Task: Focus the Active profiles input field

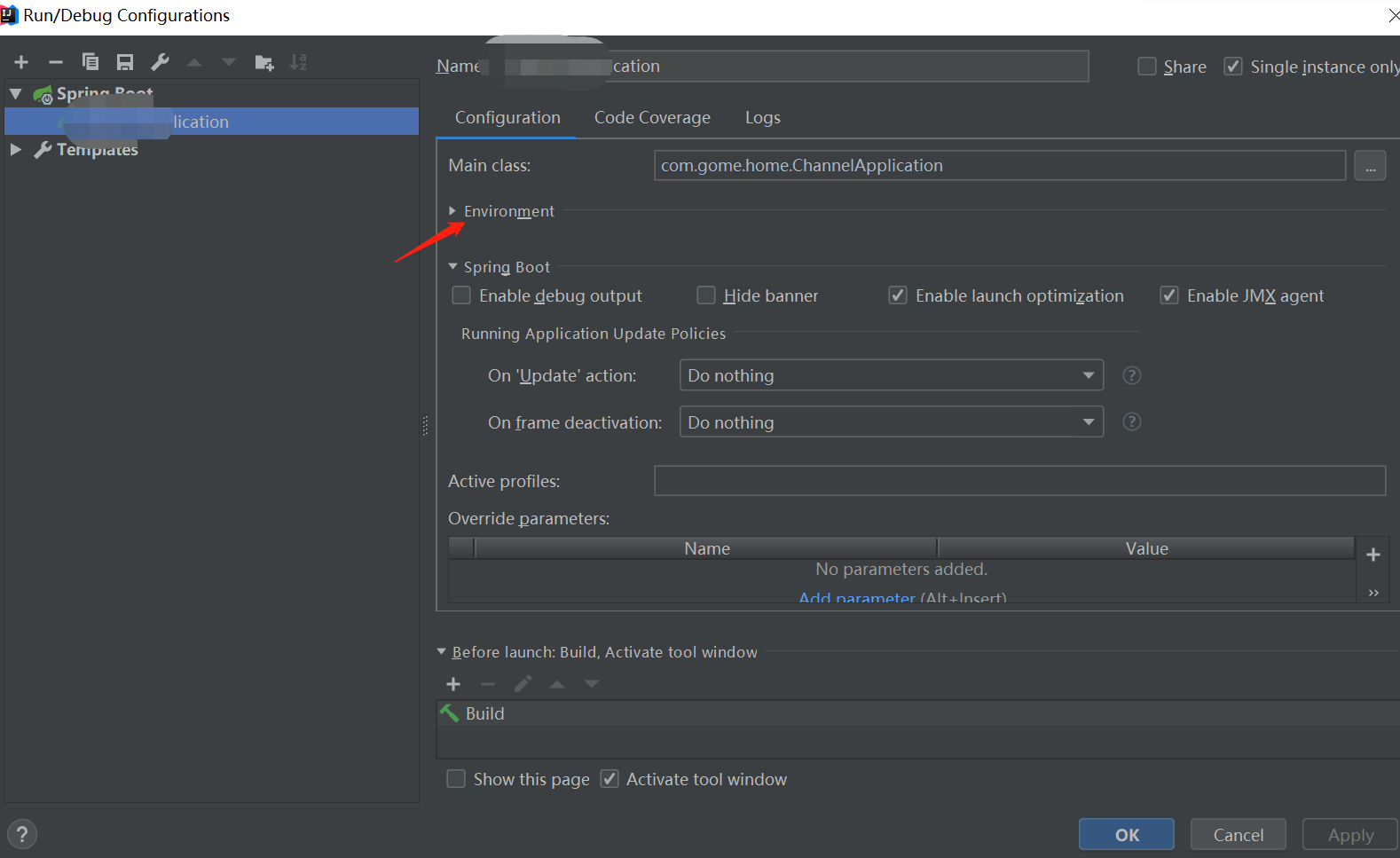Action: click(1019, 481)
